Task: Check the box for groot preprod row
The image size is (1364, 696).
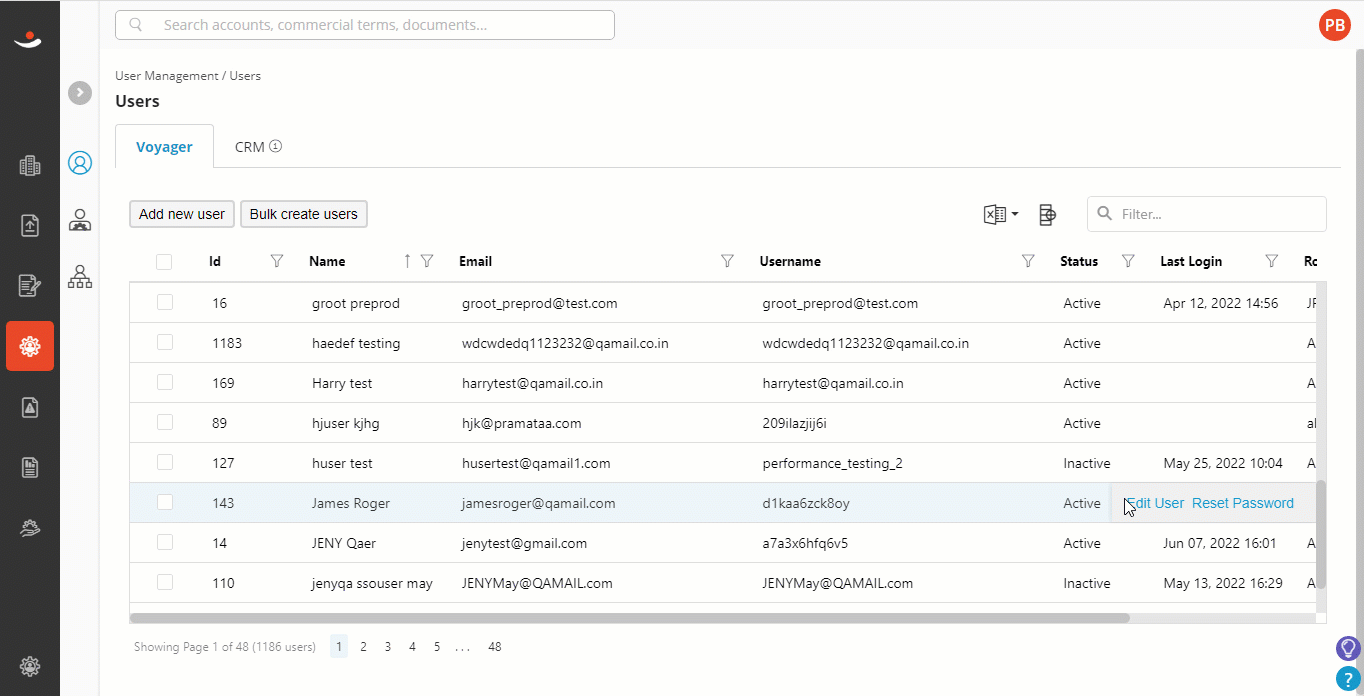Action: tap(165, 302)
